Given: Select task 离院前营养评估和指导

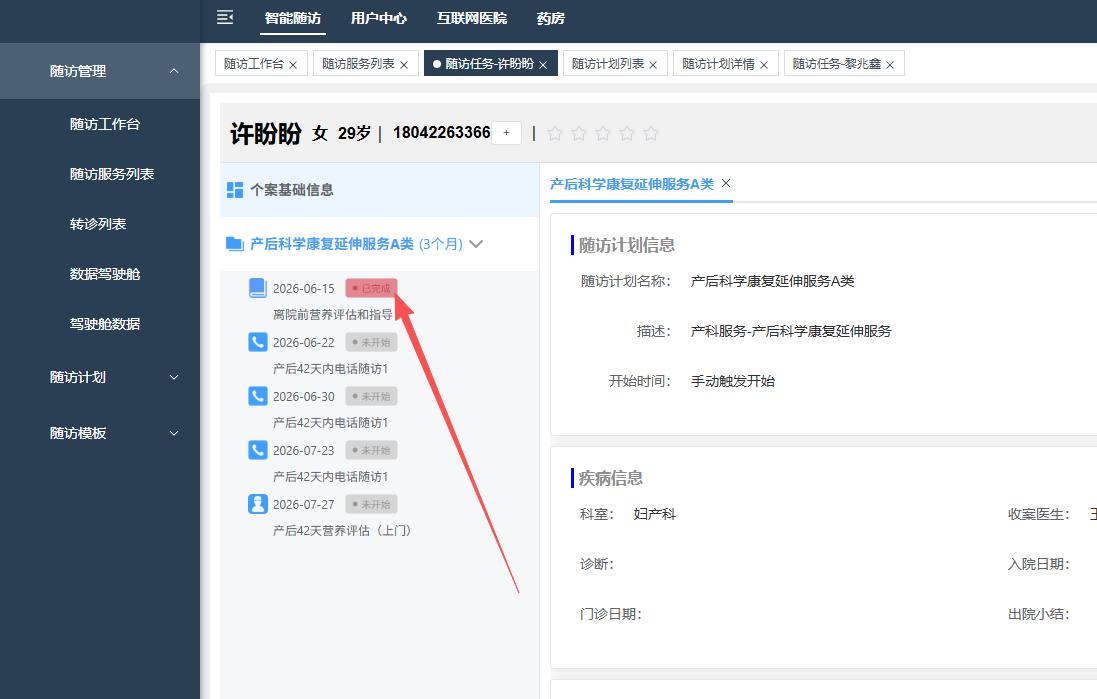Looking at the screenshot, I should point(333,315).
